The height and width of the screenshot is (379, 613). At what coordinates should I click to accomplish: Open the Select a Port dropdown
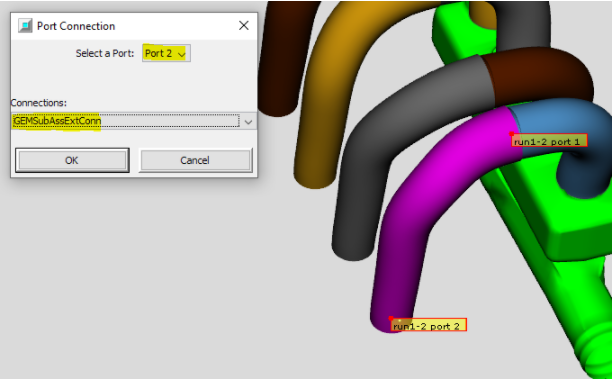(x=166, y=53)
